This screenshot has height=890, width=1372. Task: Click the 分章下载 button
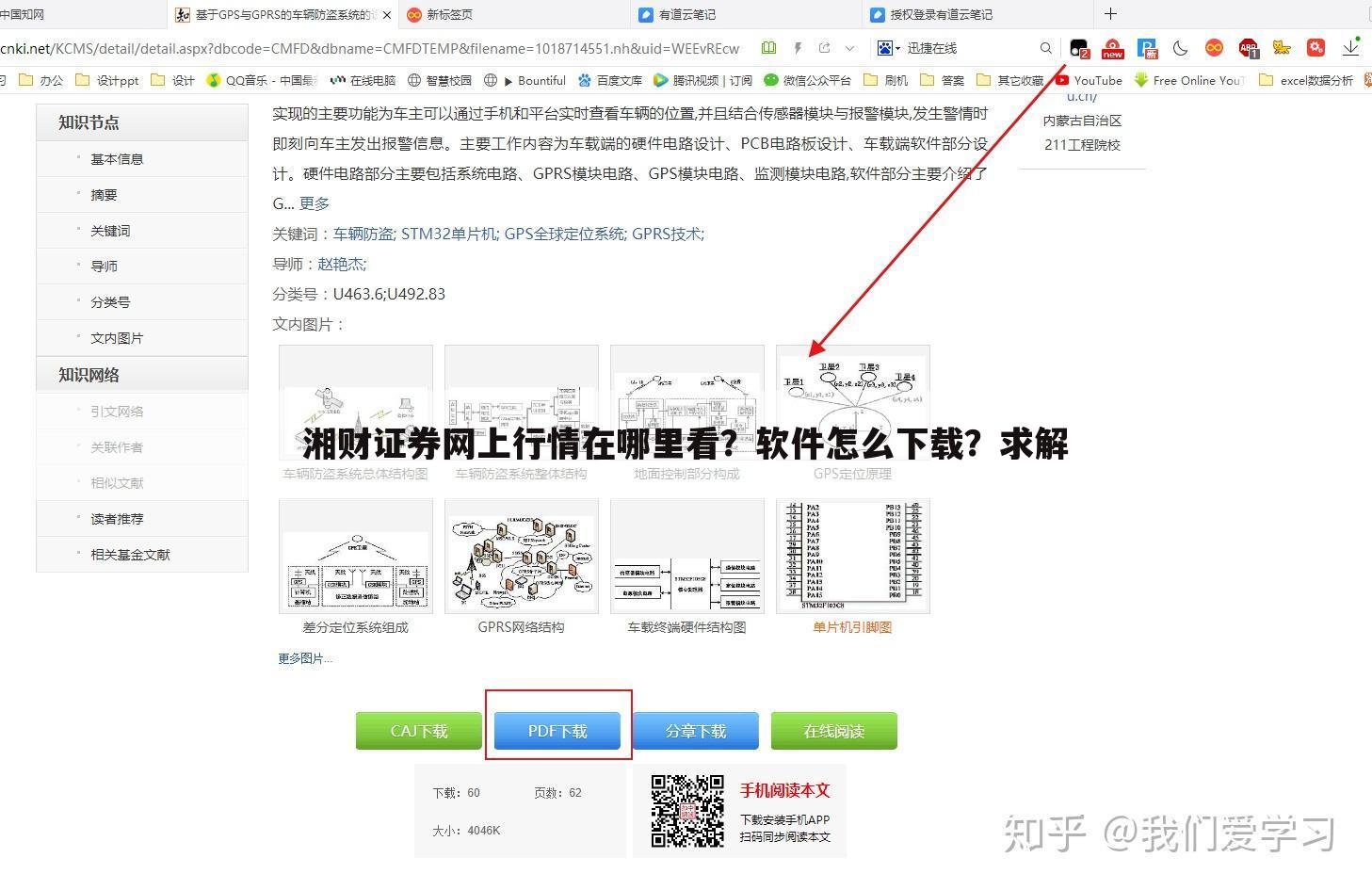(696, 731)
